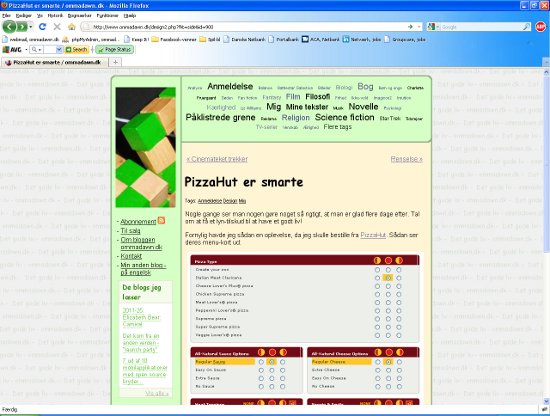Click the Google search input field
Viewport: 550px width, 416px height.
(481, 27)
